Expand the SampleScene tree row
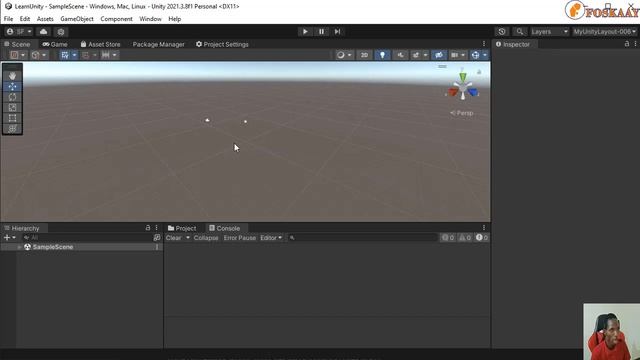This screenshot has width=640, height=360. coord(19,247)
